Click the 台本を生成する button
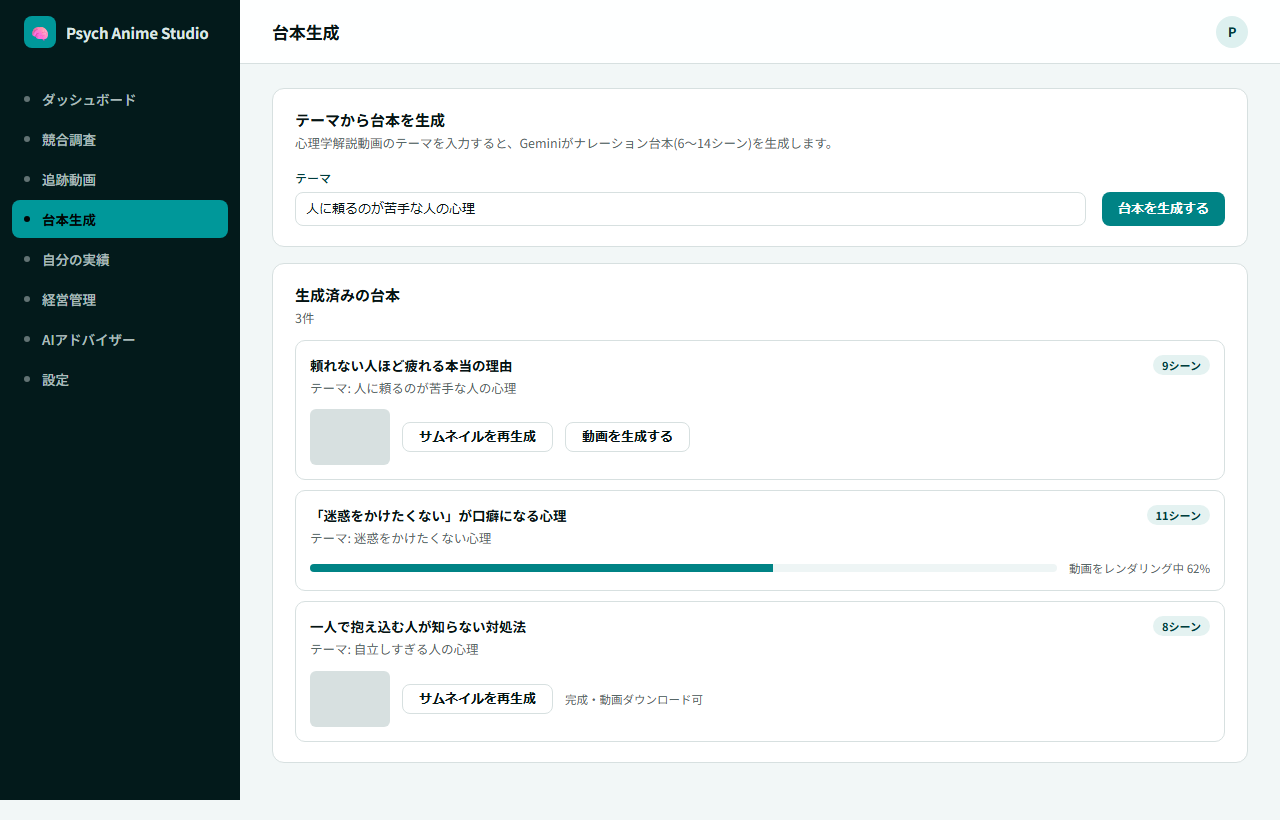The width and height of the screenshot is (1280, 820). point(1163,209)
